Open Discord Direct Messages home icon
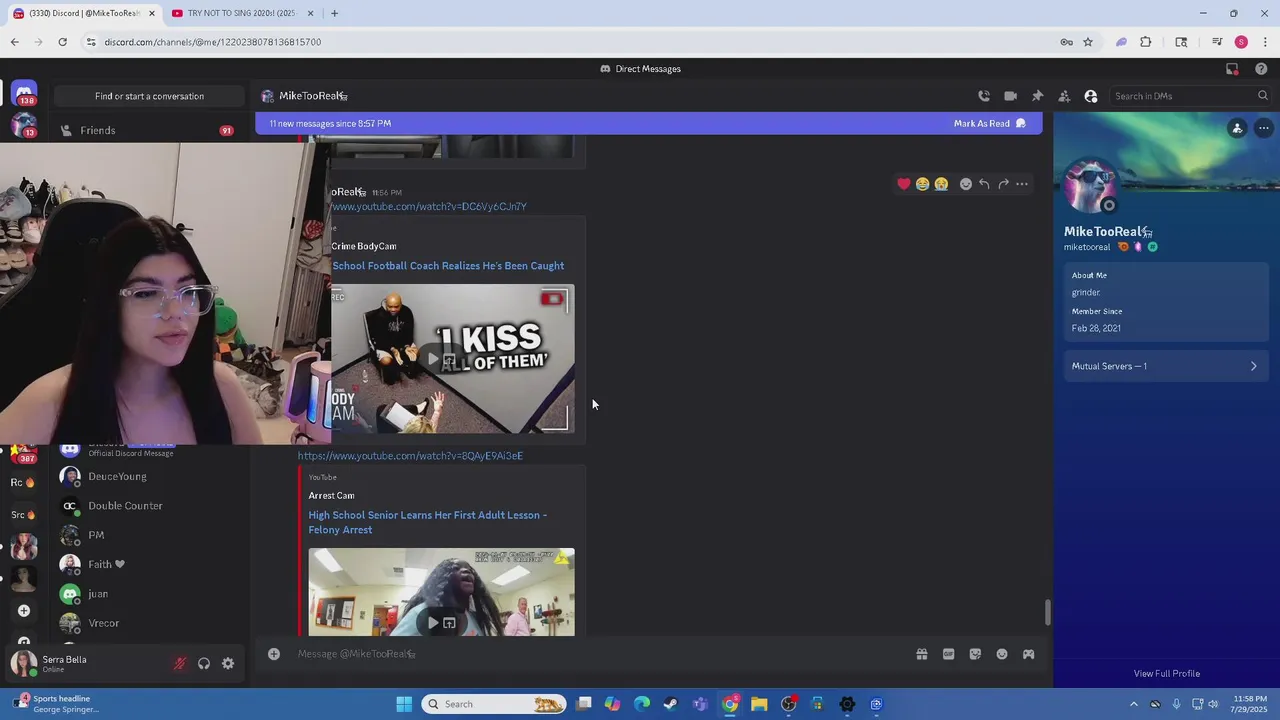1280x720 pixels. click(x=24, y=93)
